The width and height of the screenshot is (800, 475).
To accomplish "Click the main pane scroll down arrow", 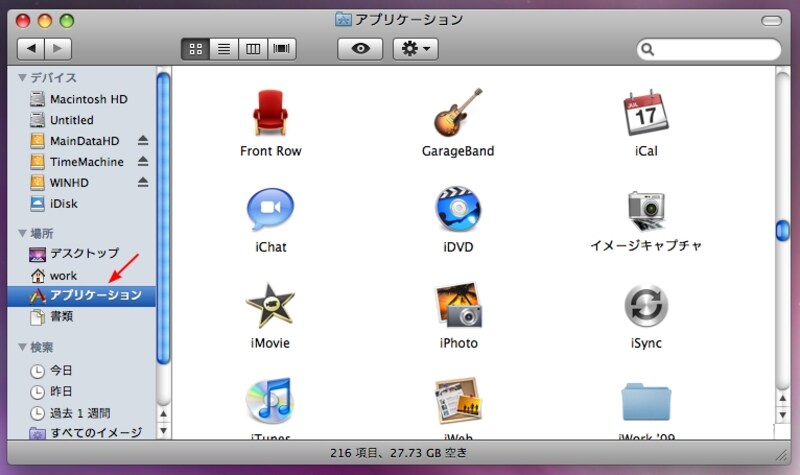I will pyautogui.click(x=782, y=415).
